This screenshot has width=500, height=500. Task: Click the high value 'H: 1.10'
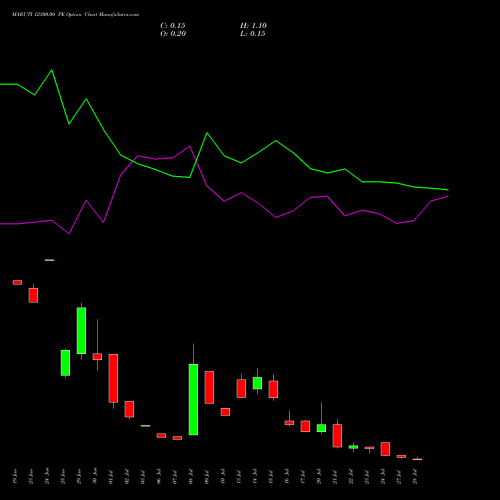253,26
